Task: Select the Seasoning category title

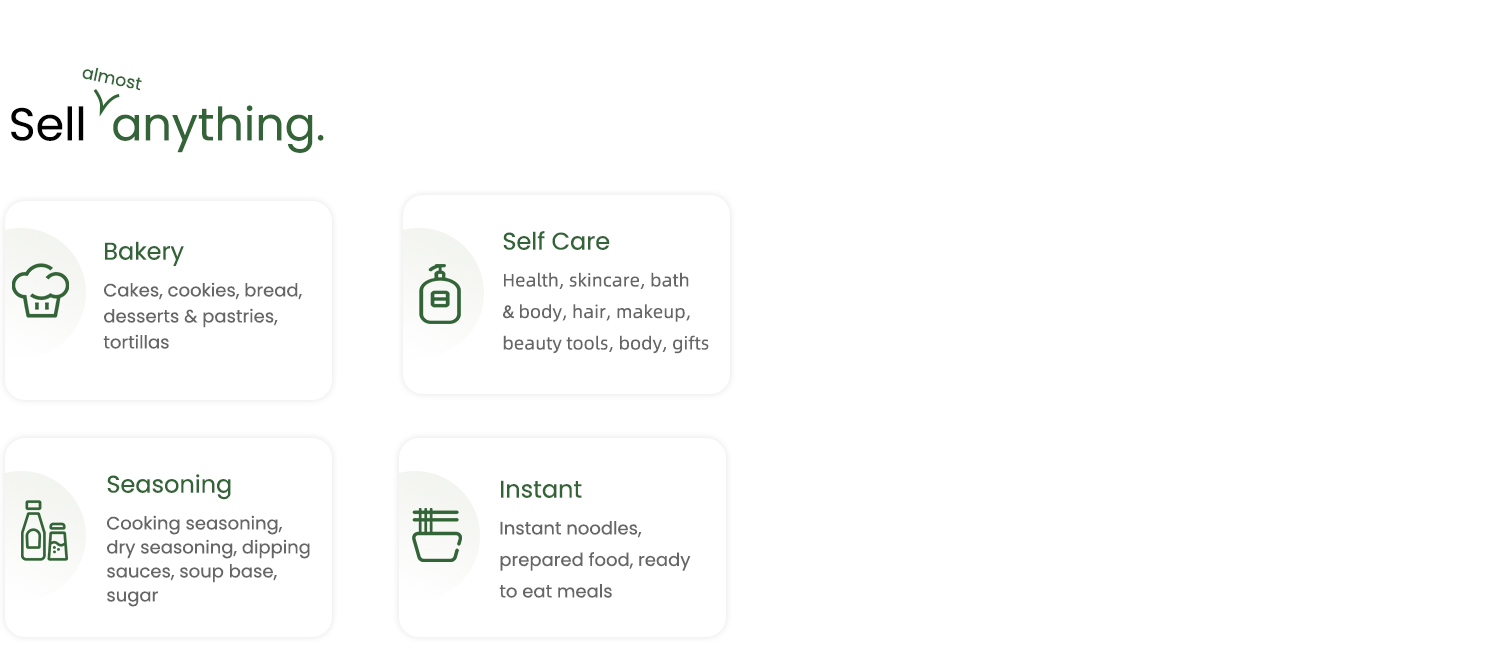Action: [169, 485]
